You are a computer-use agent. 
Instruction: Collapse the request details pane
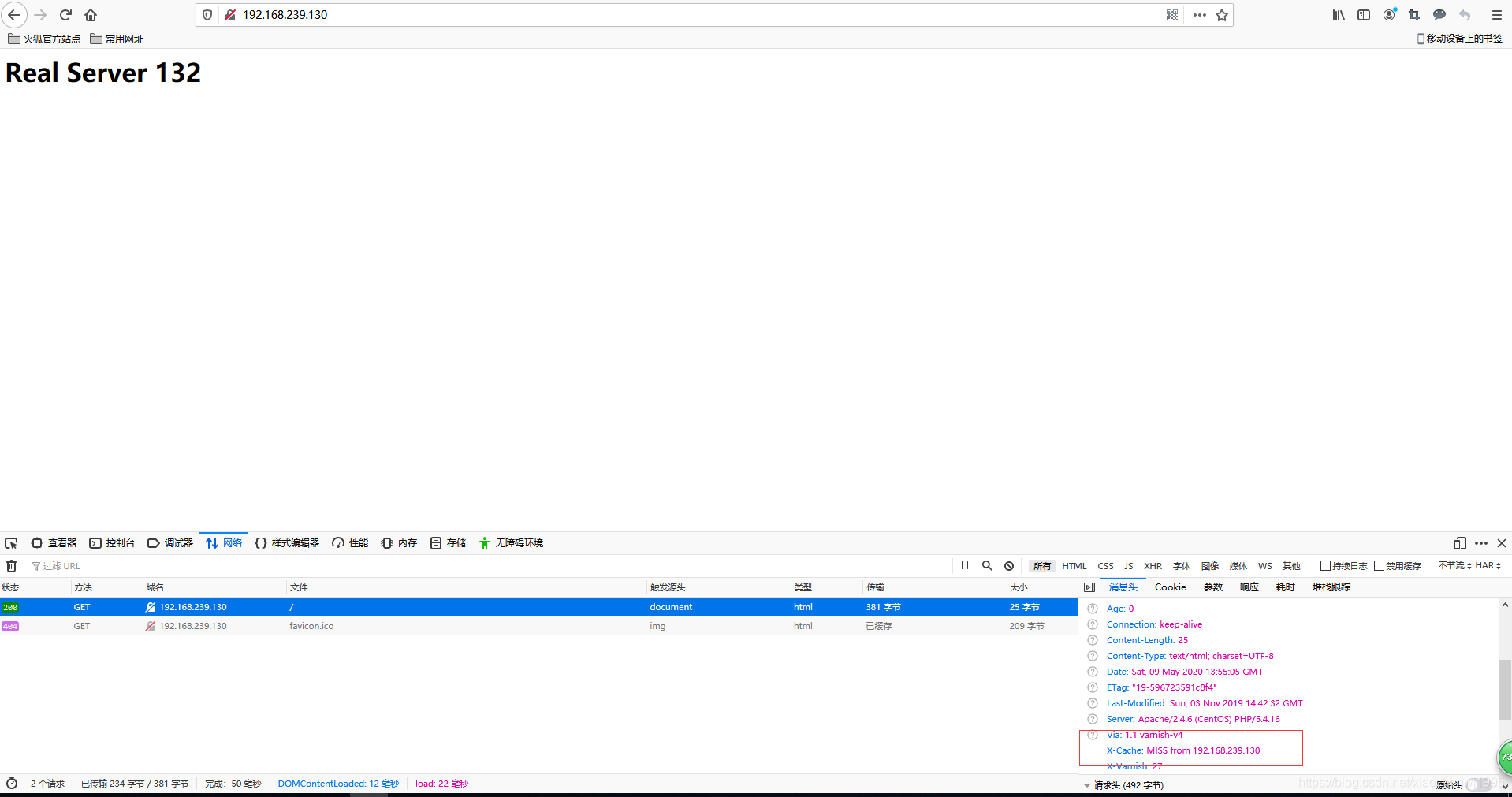1089,587
